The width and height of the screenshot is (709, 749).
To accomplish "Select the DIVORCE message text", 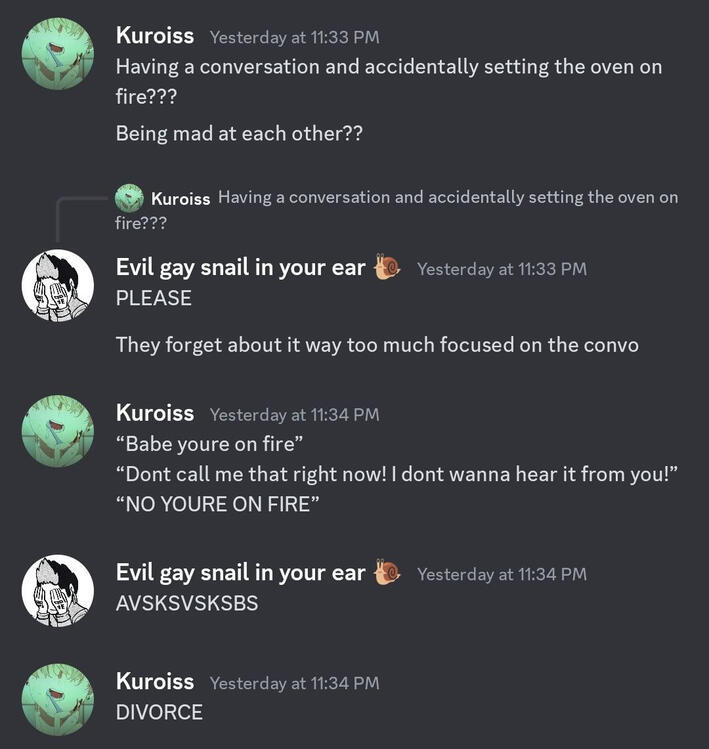I will tap(159, 712).
